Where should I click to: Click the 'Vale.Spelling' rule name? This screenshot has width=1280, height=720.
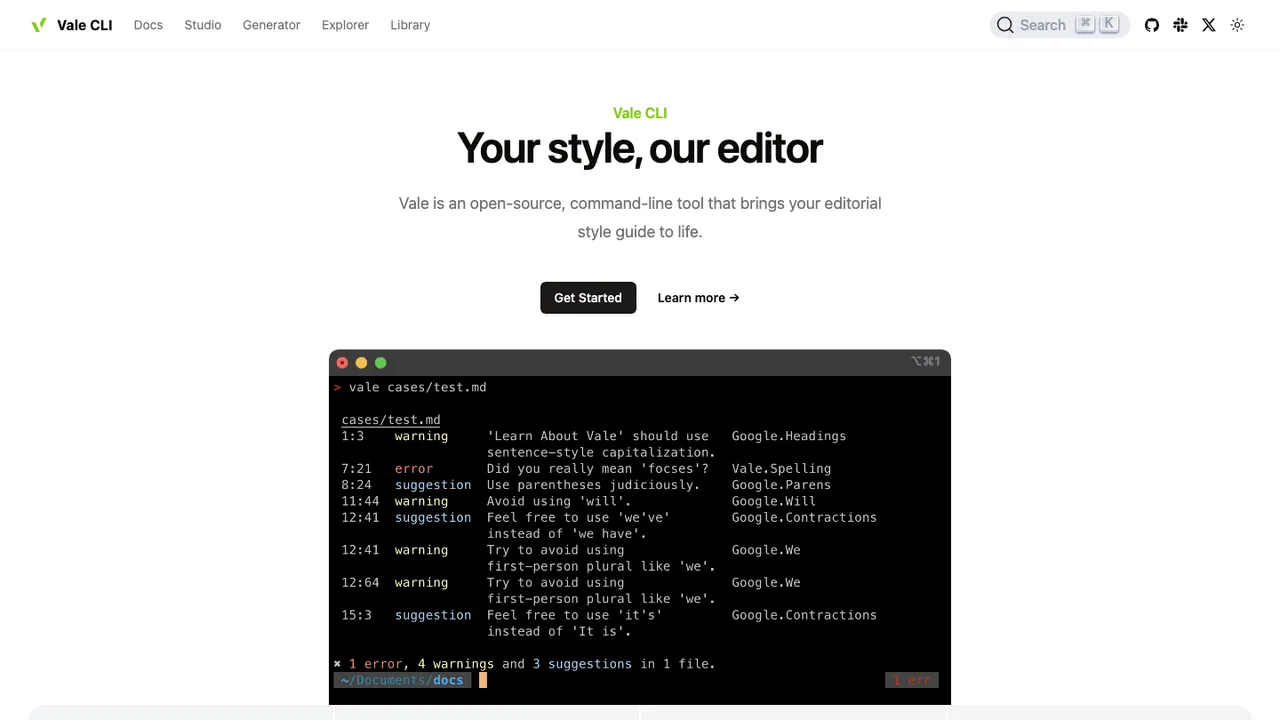pos(781,468)
